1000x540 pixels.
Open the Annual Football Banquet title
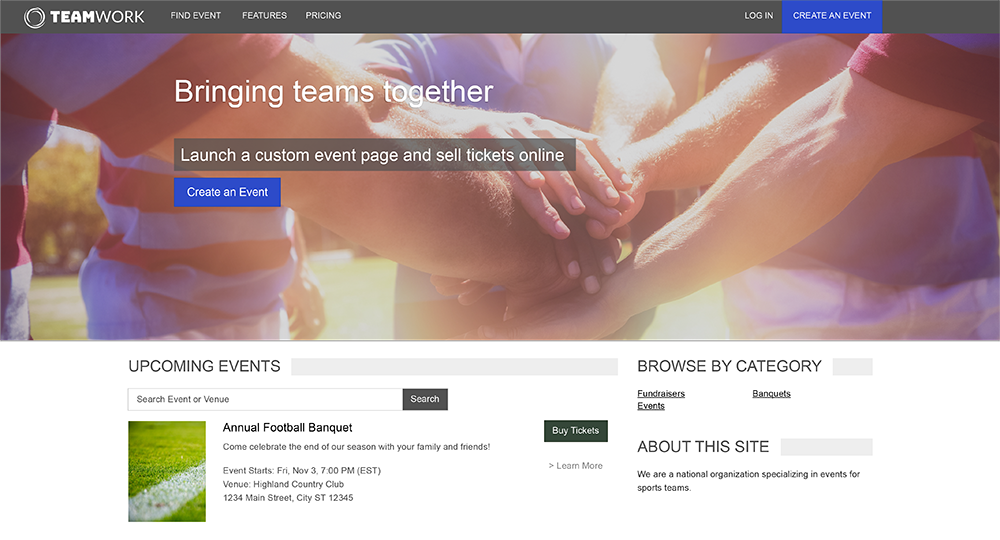pyautogui.click(x=288, y=428)
